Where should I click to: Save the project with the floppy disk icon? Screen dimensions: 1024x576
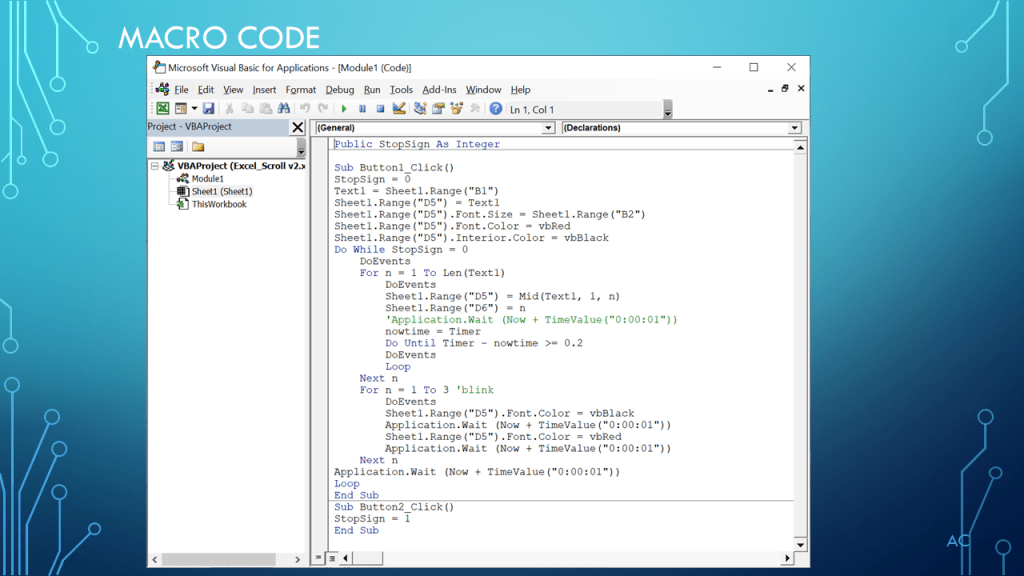click(x=208, y=109)
